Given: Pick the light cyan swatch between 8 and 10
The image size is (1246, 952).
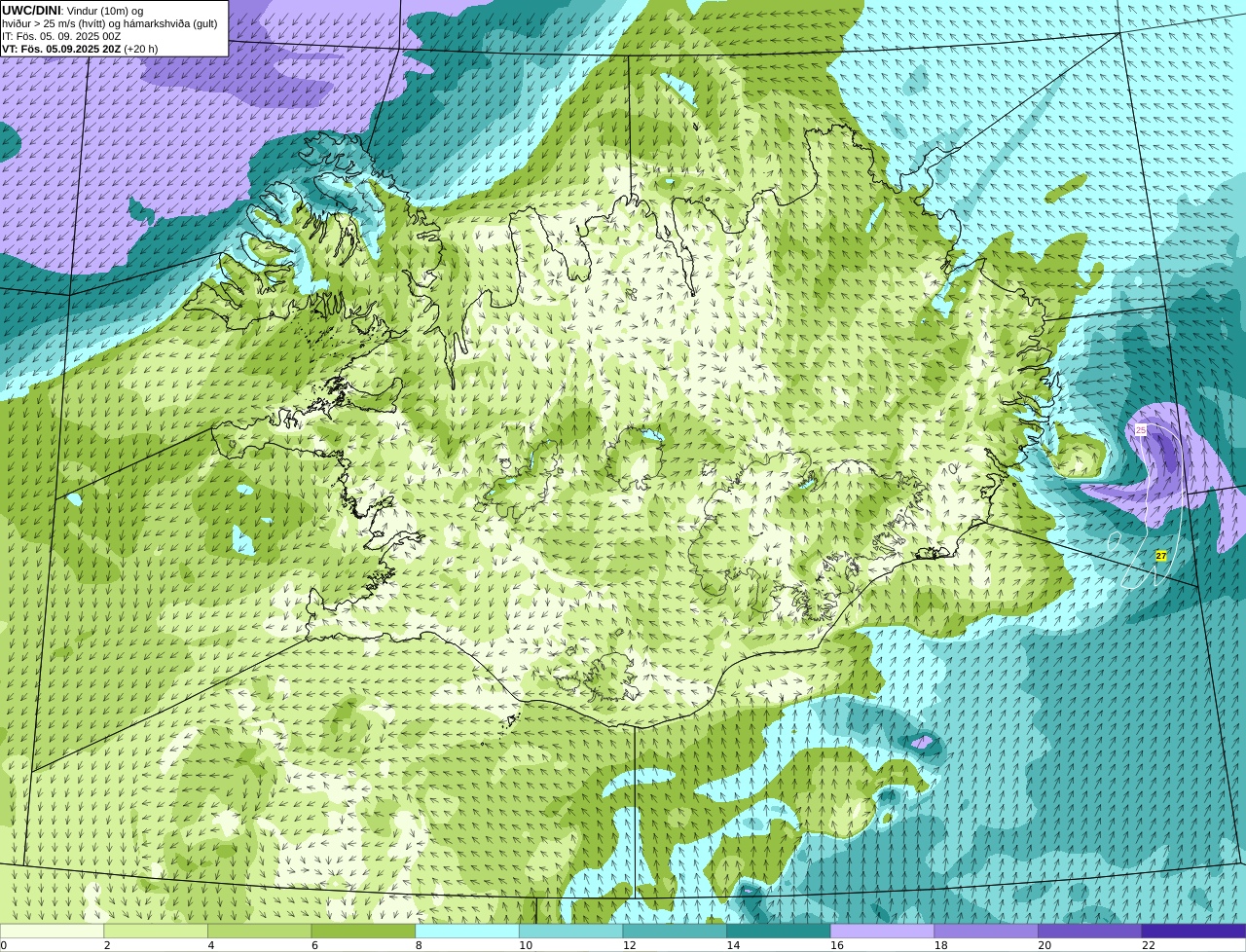Looking at the screenshot, I should pyautogui.click(x=467, y=931).
